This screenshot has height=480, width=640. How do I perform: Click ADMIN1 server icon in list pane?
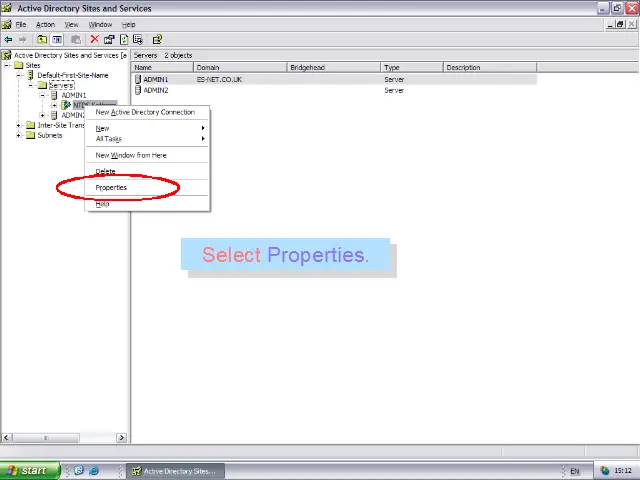tap(138, 79)
